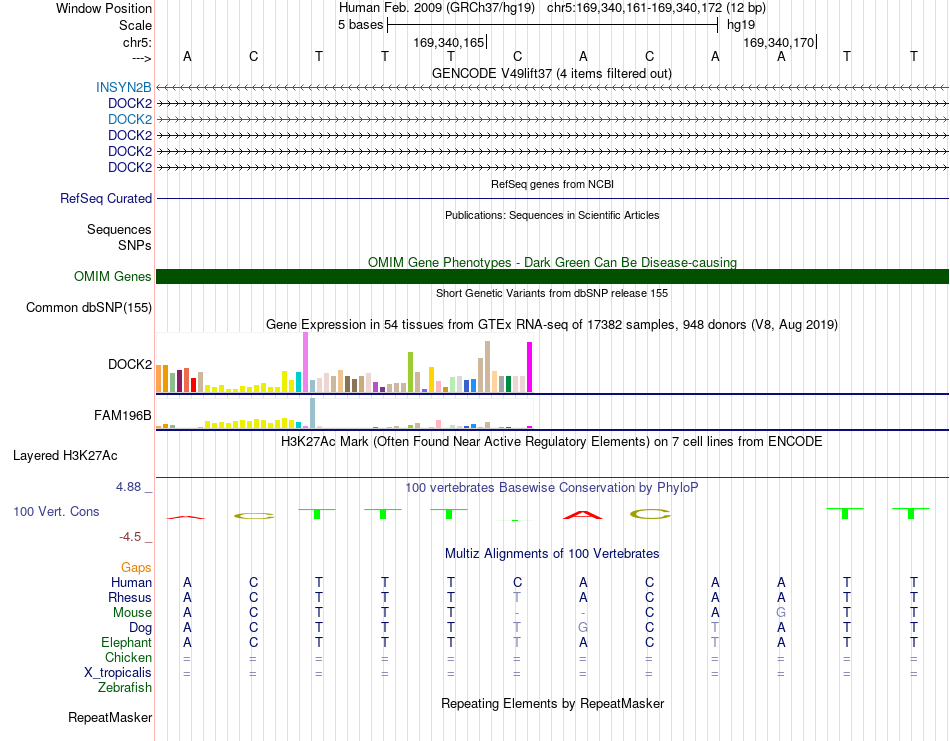
Task: Click the Zebrafish species label
Action: click(x=125, y=688)
